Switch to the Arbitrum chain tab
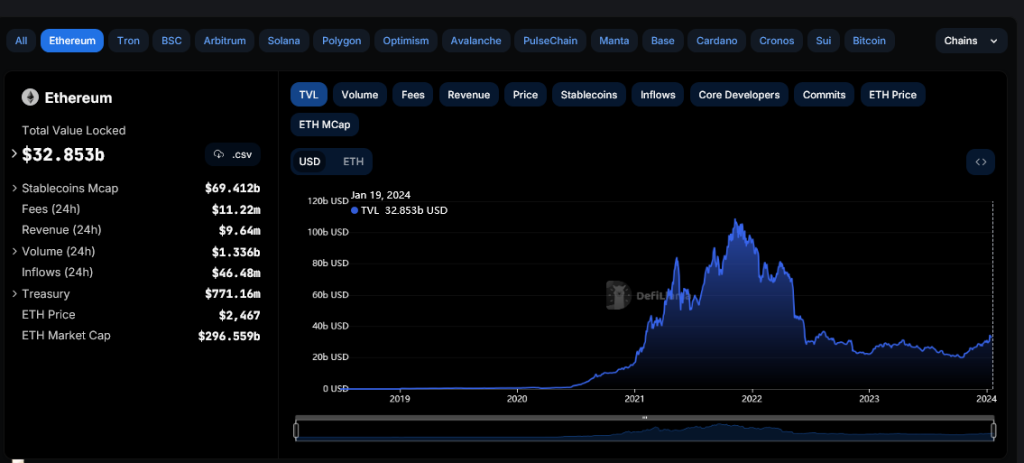Viewport: 1024px width, 463px height. tap(223, 41)
